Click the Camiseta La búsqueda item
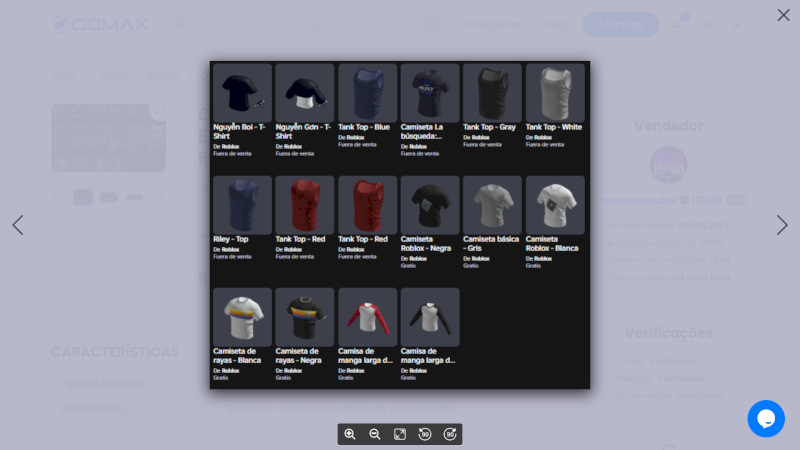 click(x=430, y=110)
